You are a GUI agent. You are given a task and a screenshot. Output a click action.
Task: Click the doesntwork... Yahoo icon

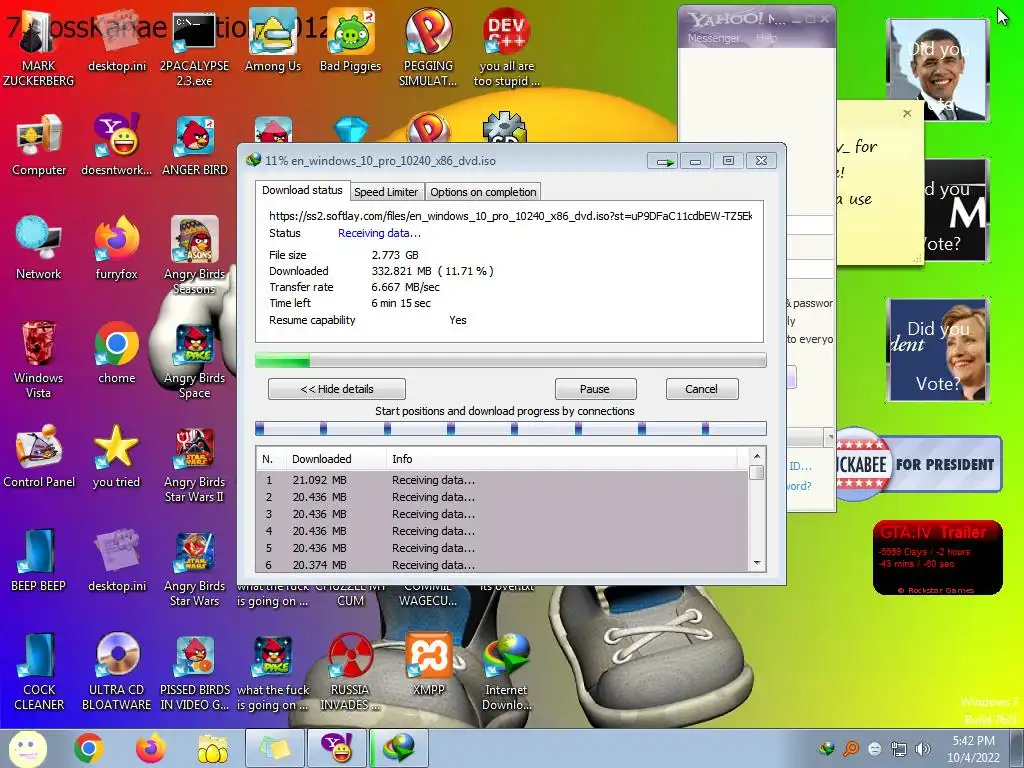(116, 145)
